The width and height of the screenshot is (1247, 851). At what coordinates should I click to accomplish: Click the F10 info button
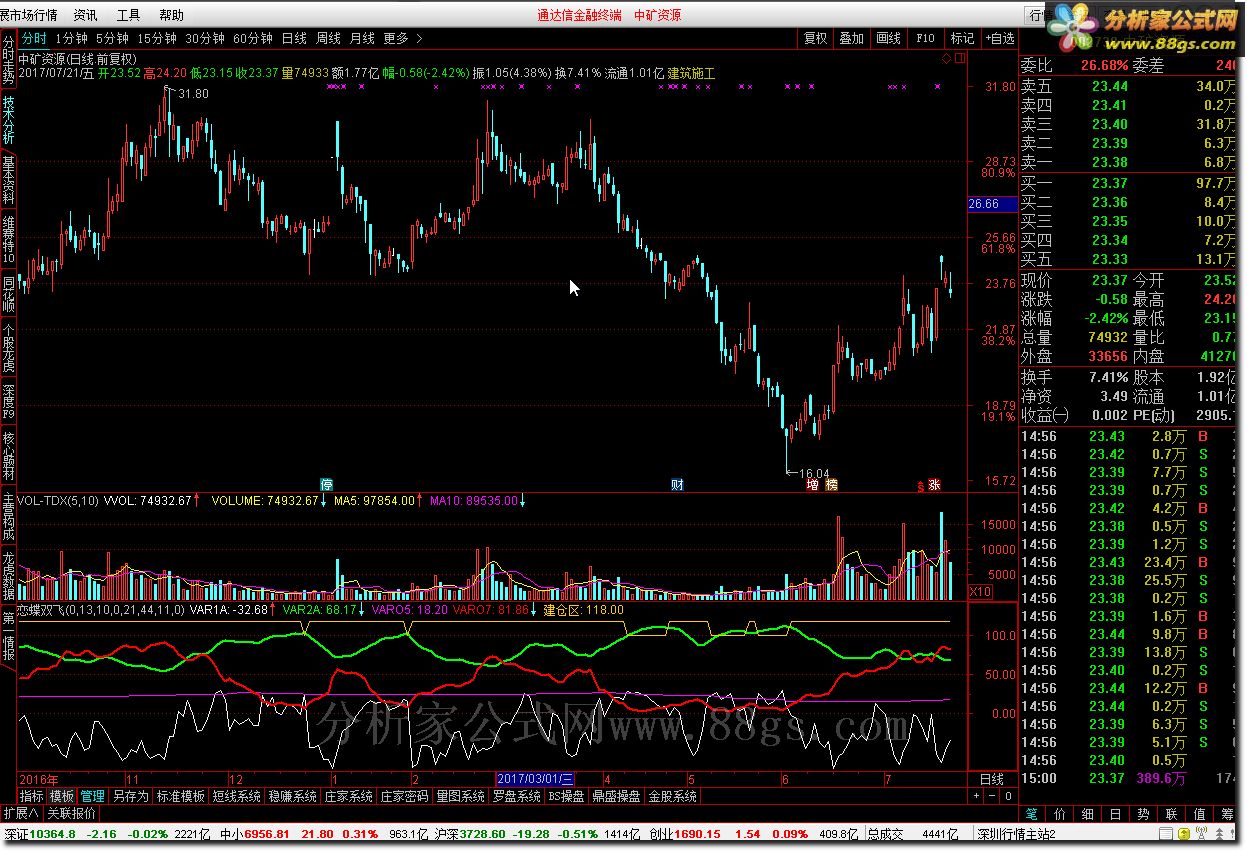(924, 39)
